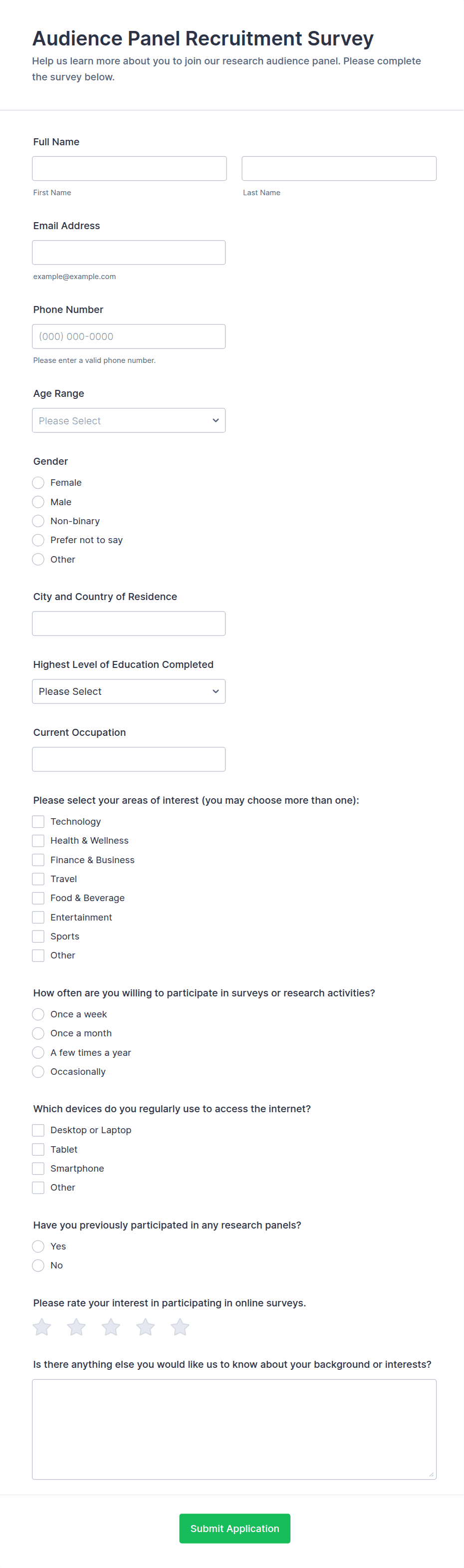Image resolution: width=464 pixels, height=1568 pixels.
Task: Select the third rating star
Action: (111, 1327)
